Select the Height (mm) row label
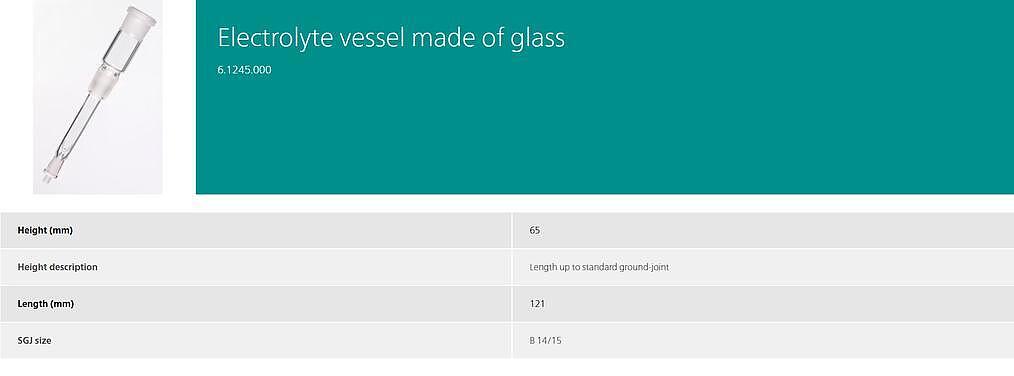This screenshot has width=1014, height=376. tap(45, 230)
